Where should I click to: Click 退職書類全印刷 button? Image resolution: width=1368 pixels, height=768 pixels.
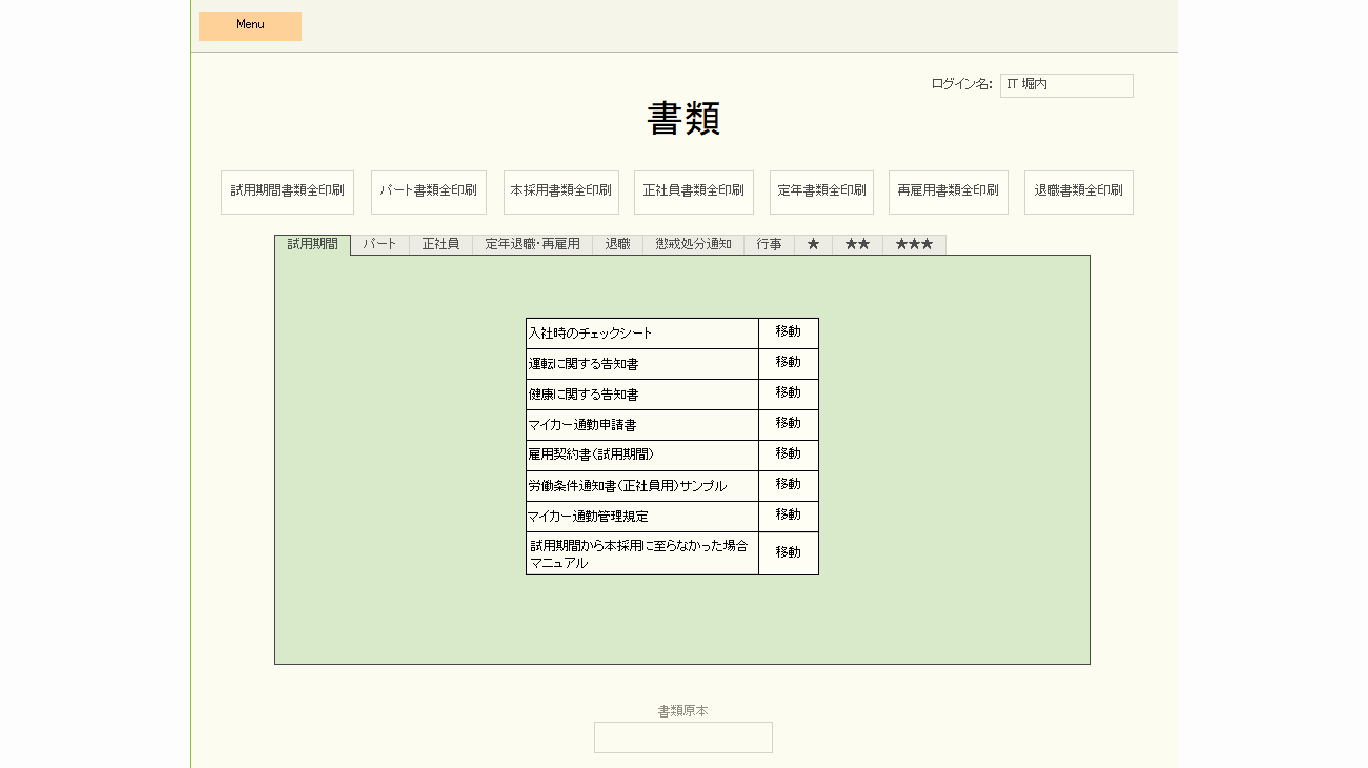point(1079,192)
